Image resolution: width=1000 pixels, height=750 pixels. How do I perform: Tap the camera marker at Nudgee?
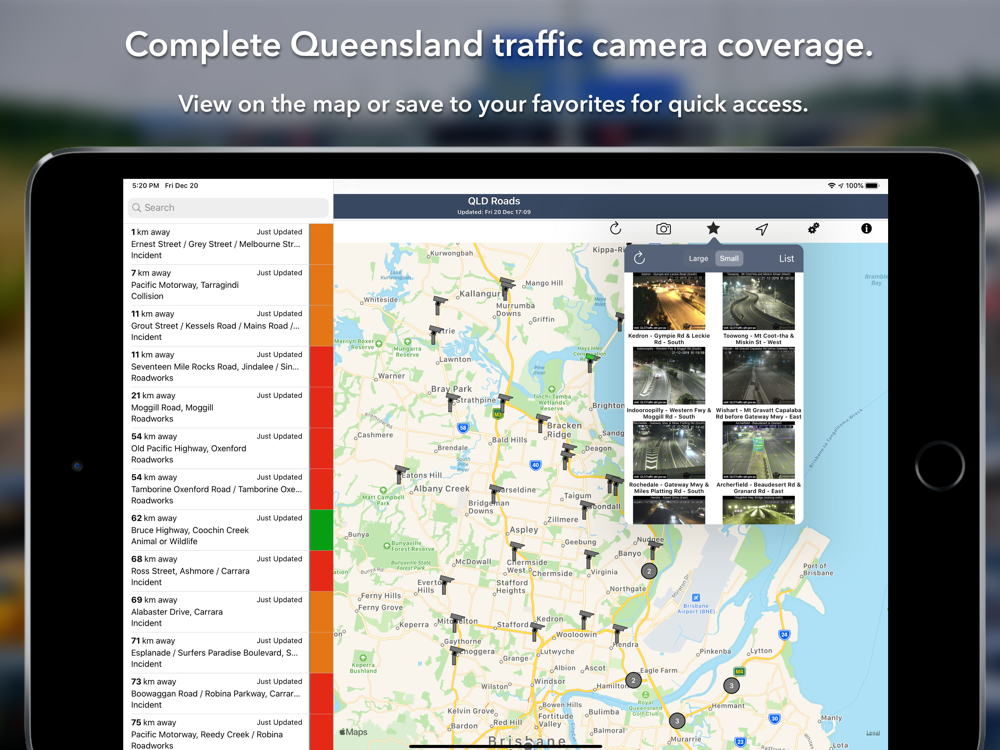(655, 549)
